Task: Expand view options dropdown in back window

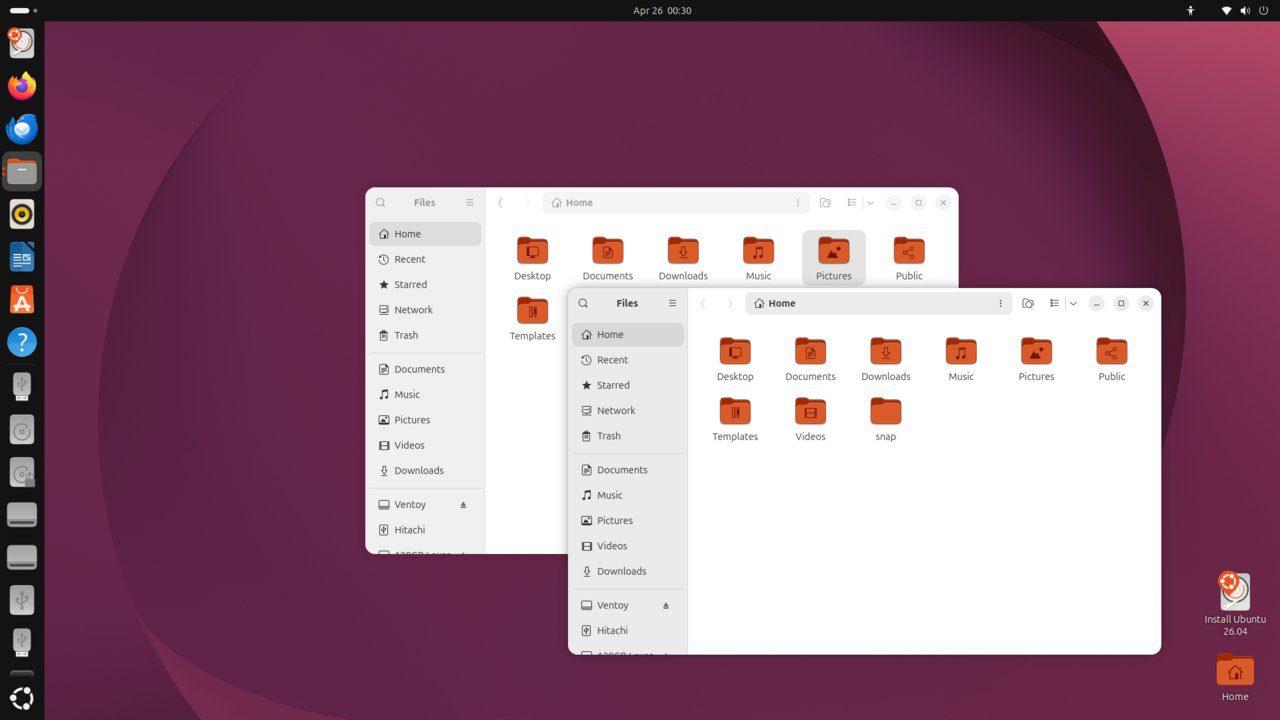Action: click(x=870, y=202)
